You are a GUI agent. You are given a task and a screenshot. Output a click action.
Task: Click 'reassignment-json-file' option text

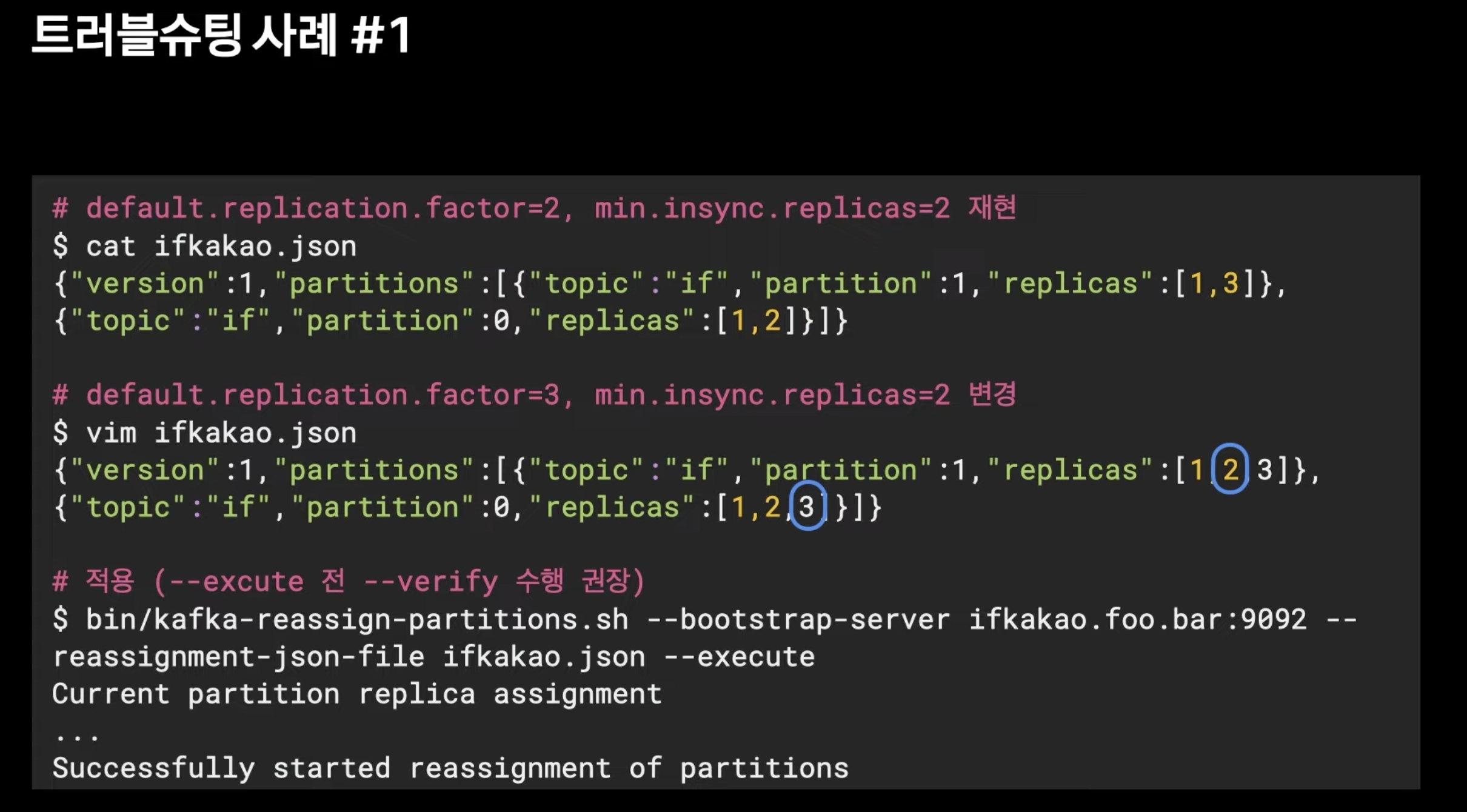pyautogui.click(x=239, y=657)
